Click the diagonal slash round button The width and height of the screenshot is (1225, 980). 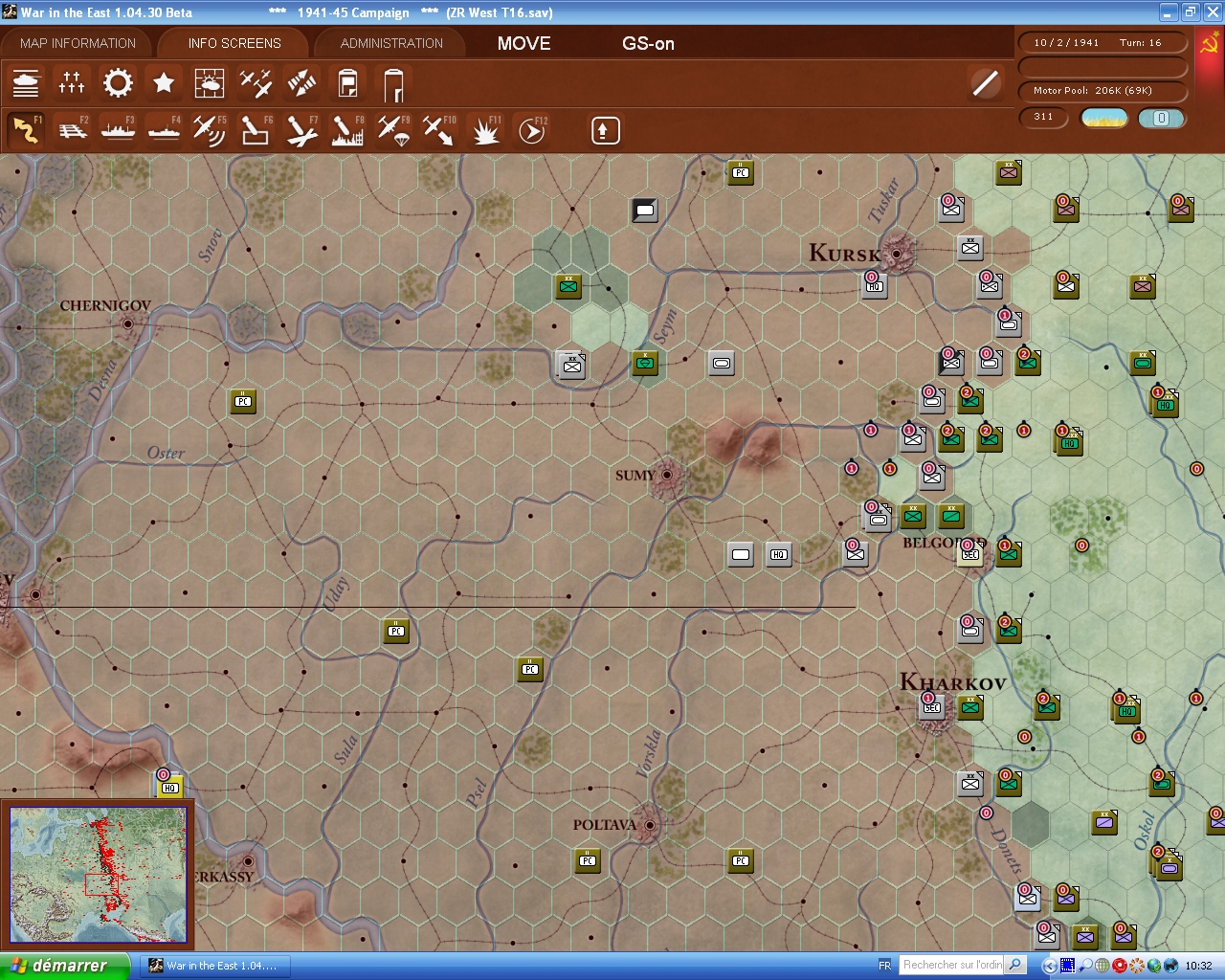985,83
